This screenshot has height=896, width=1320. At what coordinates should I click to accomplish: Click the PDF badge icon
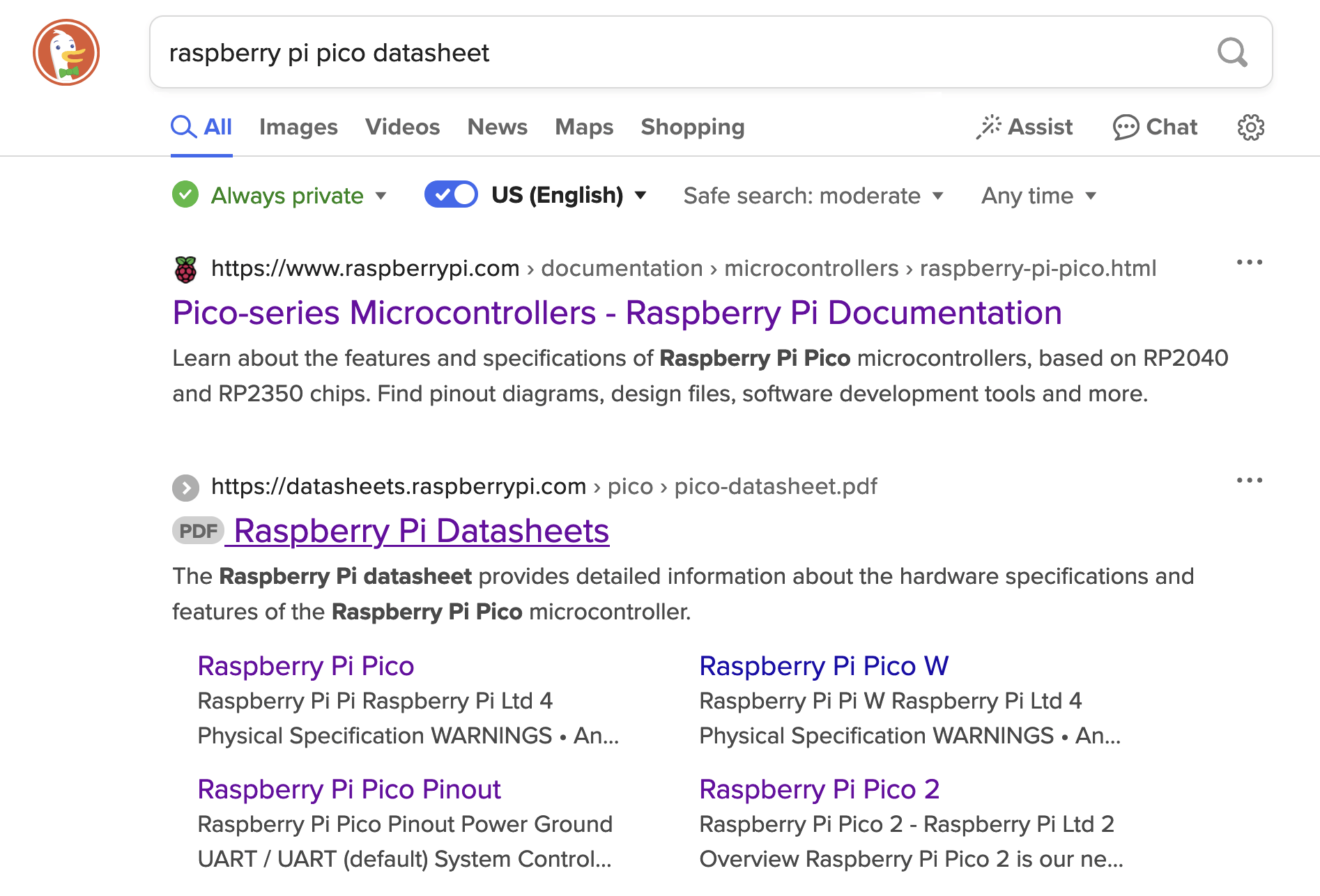coord(198,531)
